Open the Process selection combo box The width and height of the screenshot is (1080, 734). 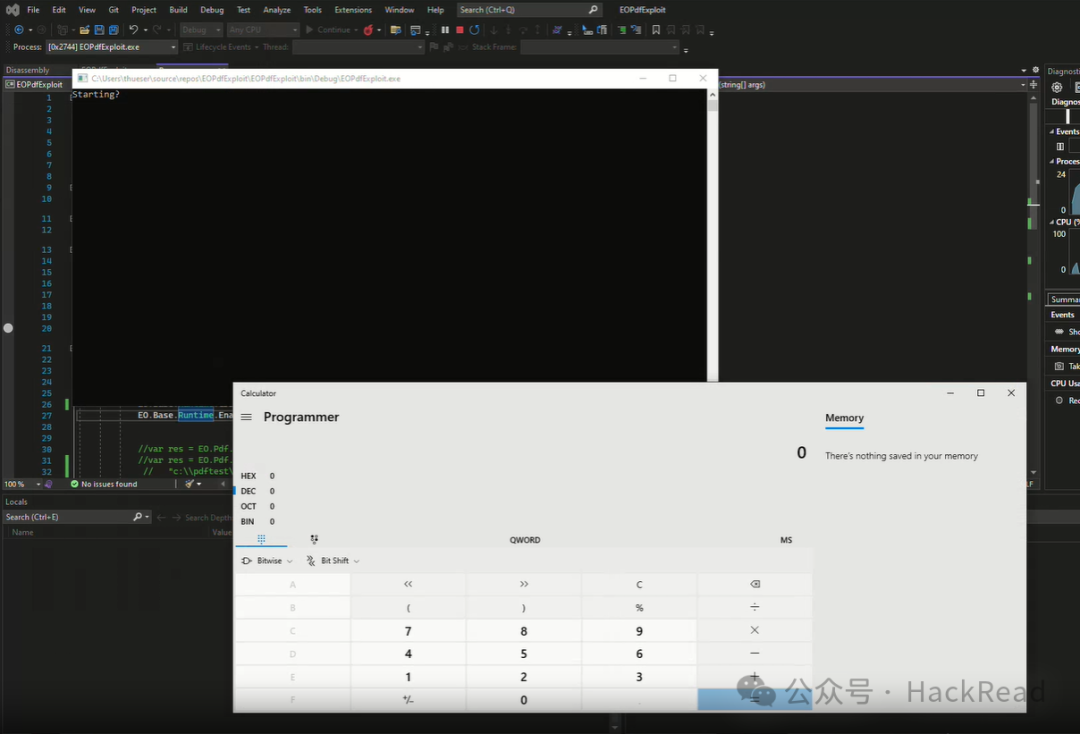click(x=112, y=47)
